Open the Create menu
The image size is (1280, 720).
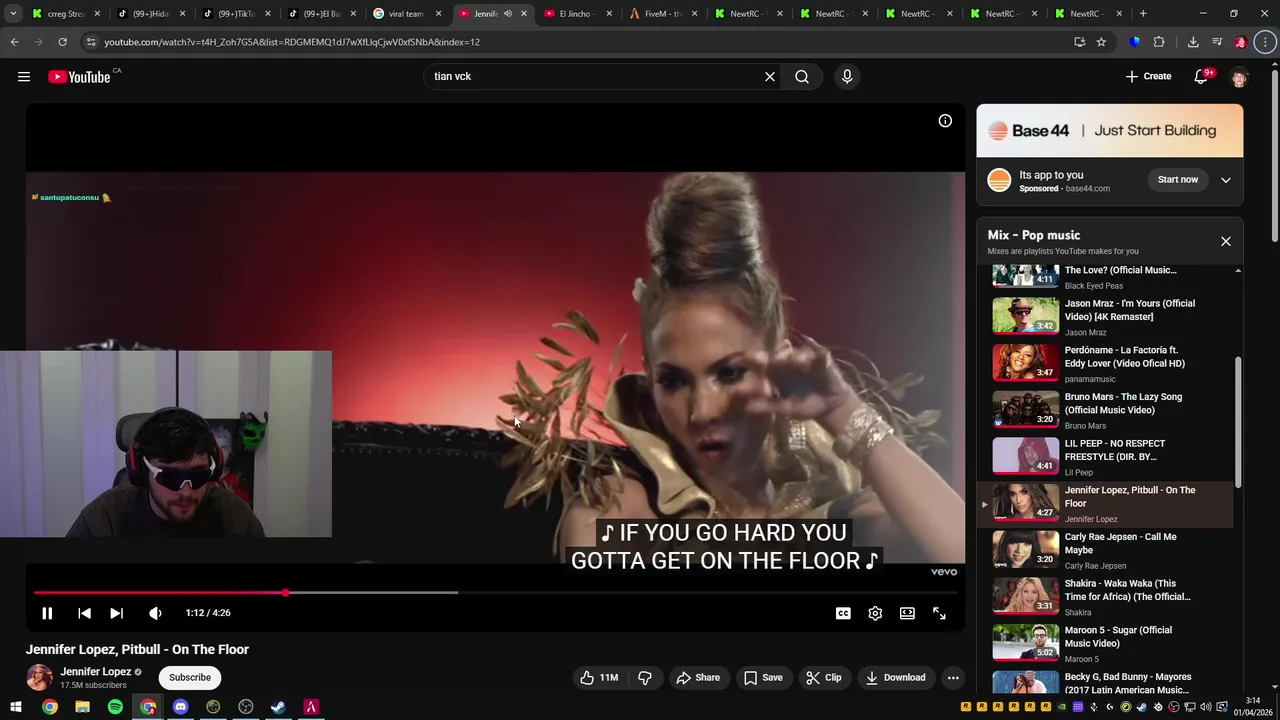pyautogui.click(x=1148, y=77)
